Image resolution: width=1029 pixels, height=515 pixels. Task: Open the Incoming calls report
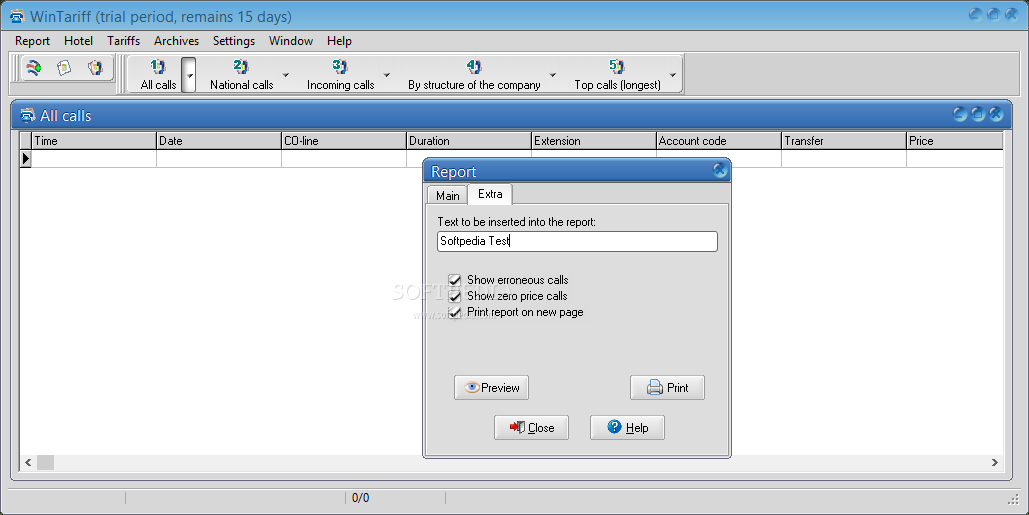[x=340, y=75]
